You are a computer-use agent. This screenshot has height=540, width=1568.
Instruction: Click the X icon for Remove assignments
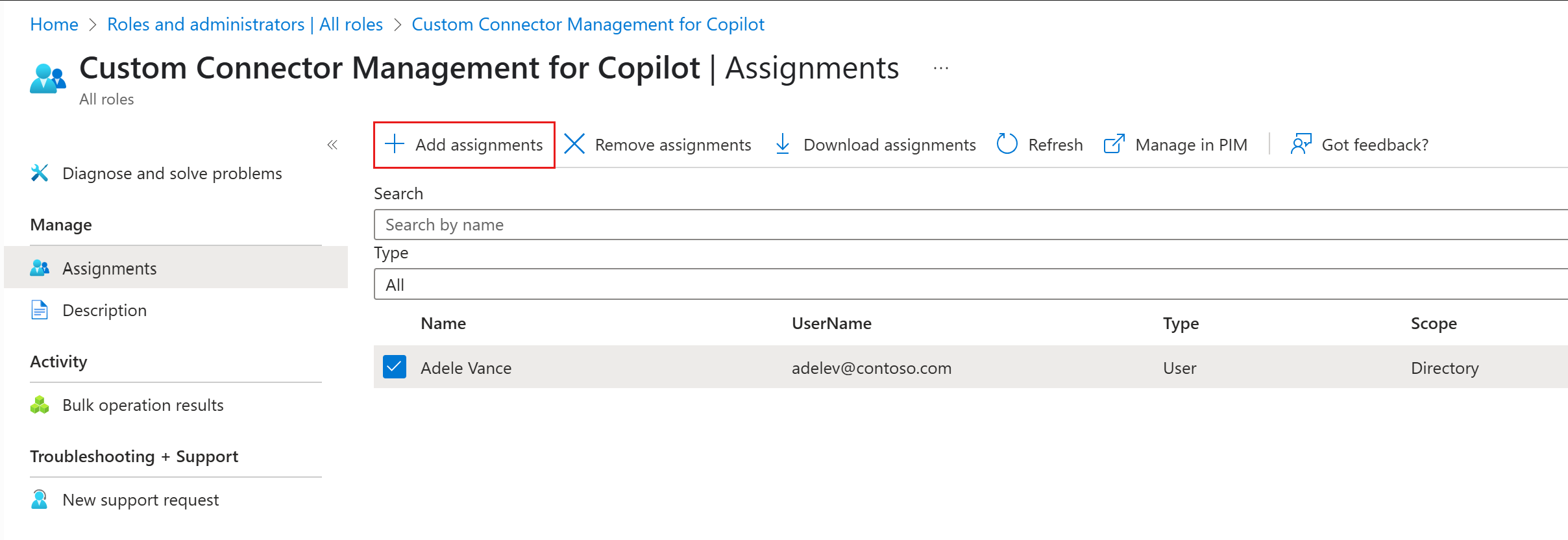(x=574, y=144)
